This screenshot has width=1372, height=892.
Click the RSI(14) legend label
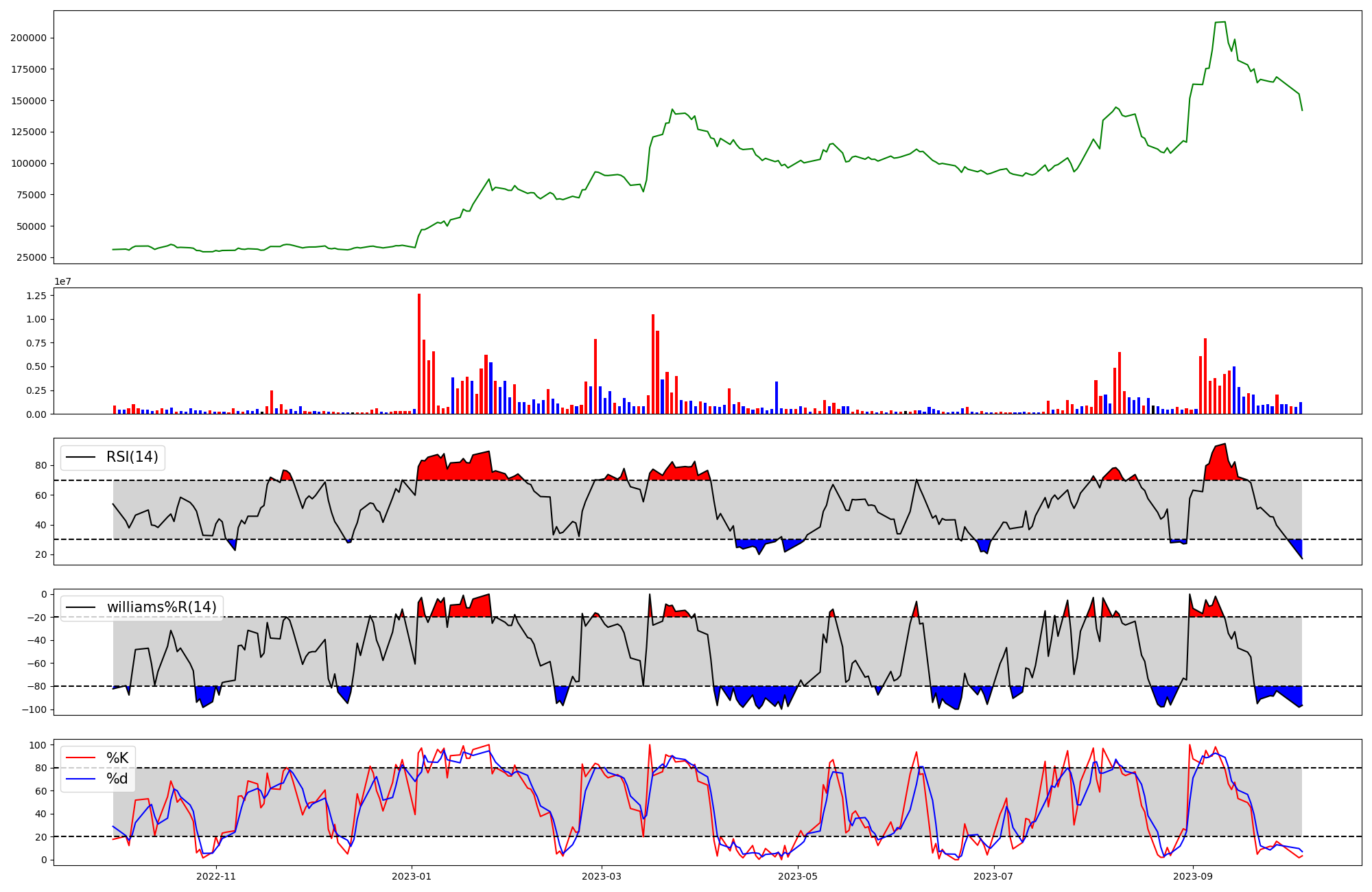(132, 457)
